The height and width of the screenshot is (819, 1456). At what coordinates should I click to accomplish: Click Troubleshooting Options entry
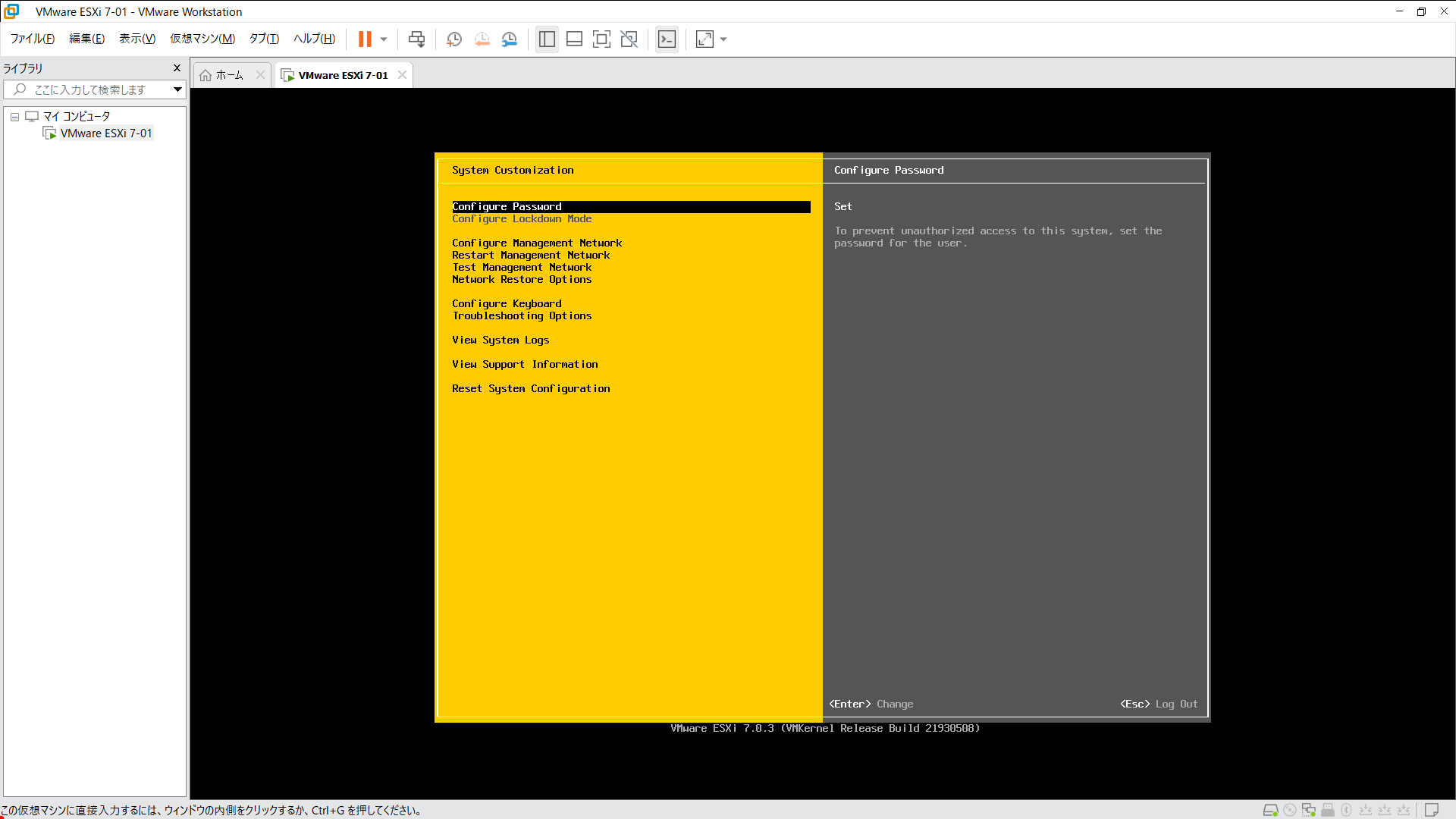tap(522, 316)
